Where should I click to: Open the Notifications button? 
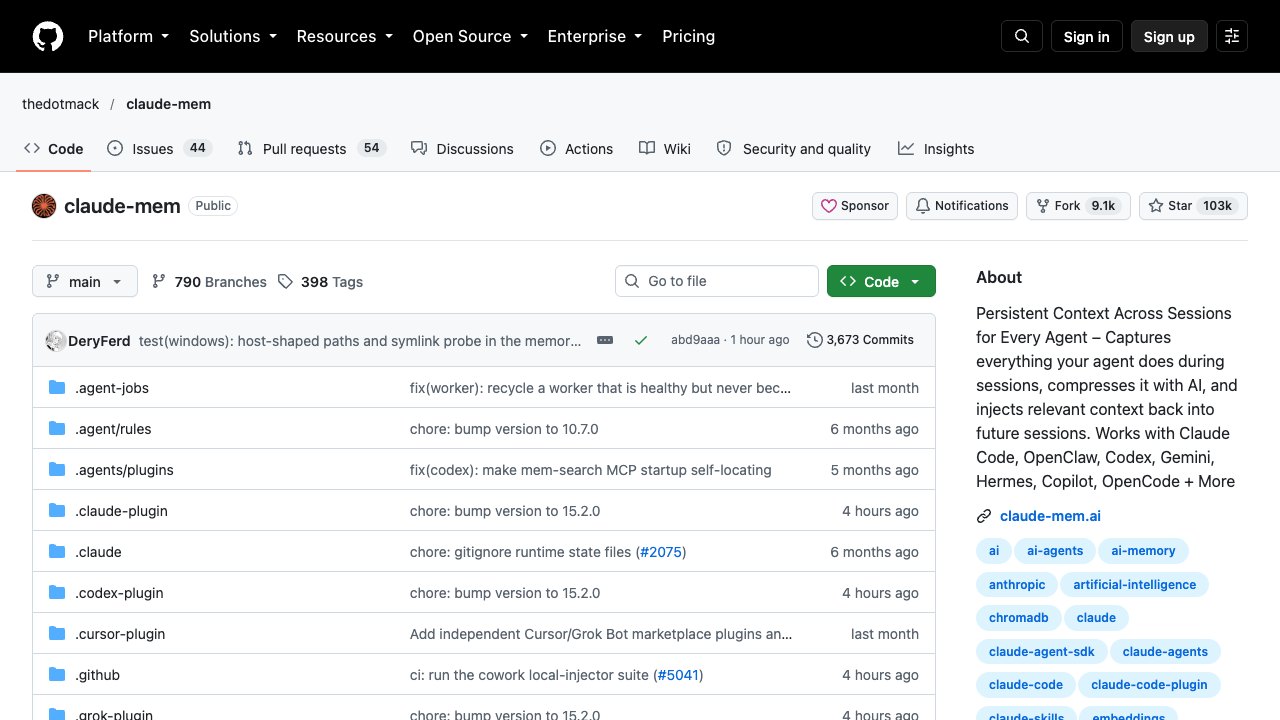[x=962, y=206]
